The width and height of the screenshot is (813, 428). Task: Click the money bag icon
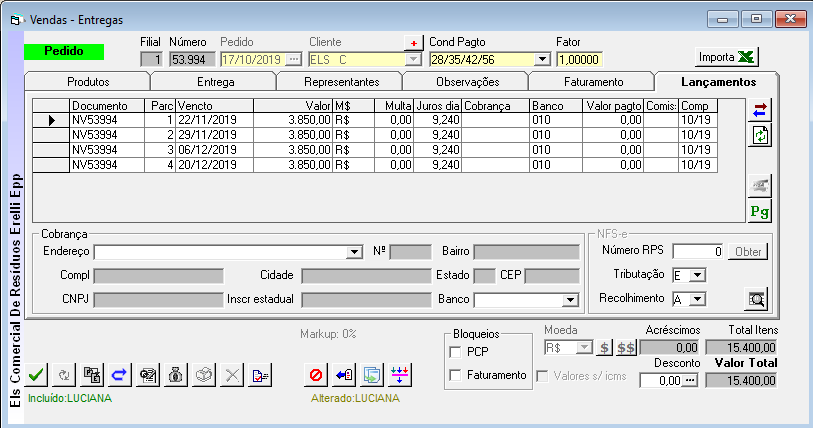[173, 375]
